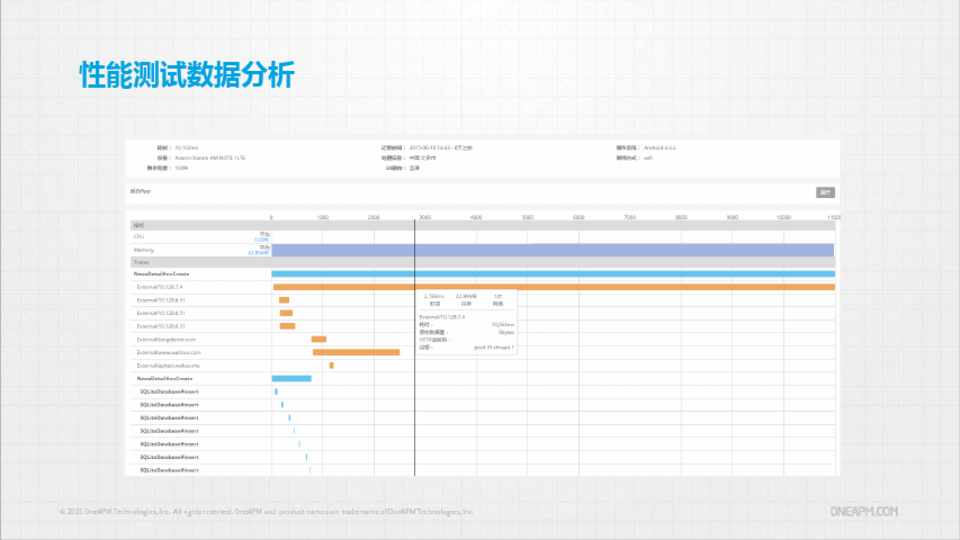960x540 pixels.
Task: Click the short cyan NewsDetailViewCreate bar
Action: [x=291, y=378]
